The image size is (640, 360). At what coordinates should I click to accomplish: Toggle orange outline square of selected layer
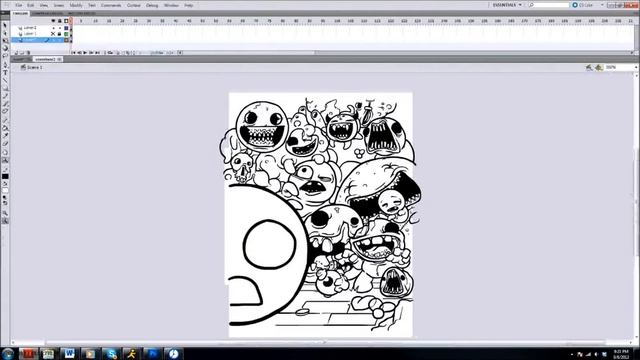pyautogui.click(x=66, y=40)
